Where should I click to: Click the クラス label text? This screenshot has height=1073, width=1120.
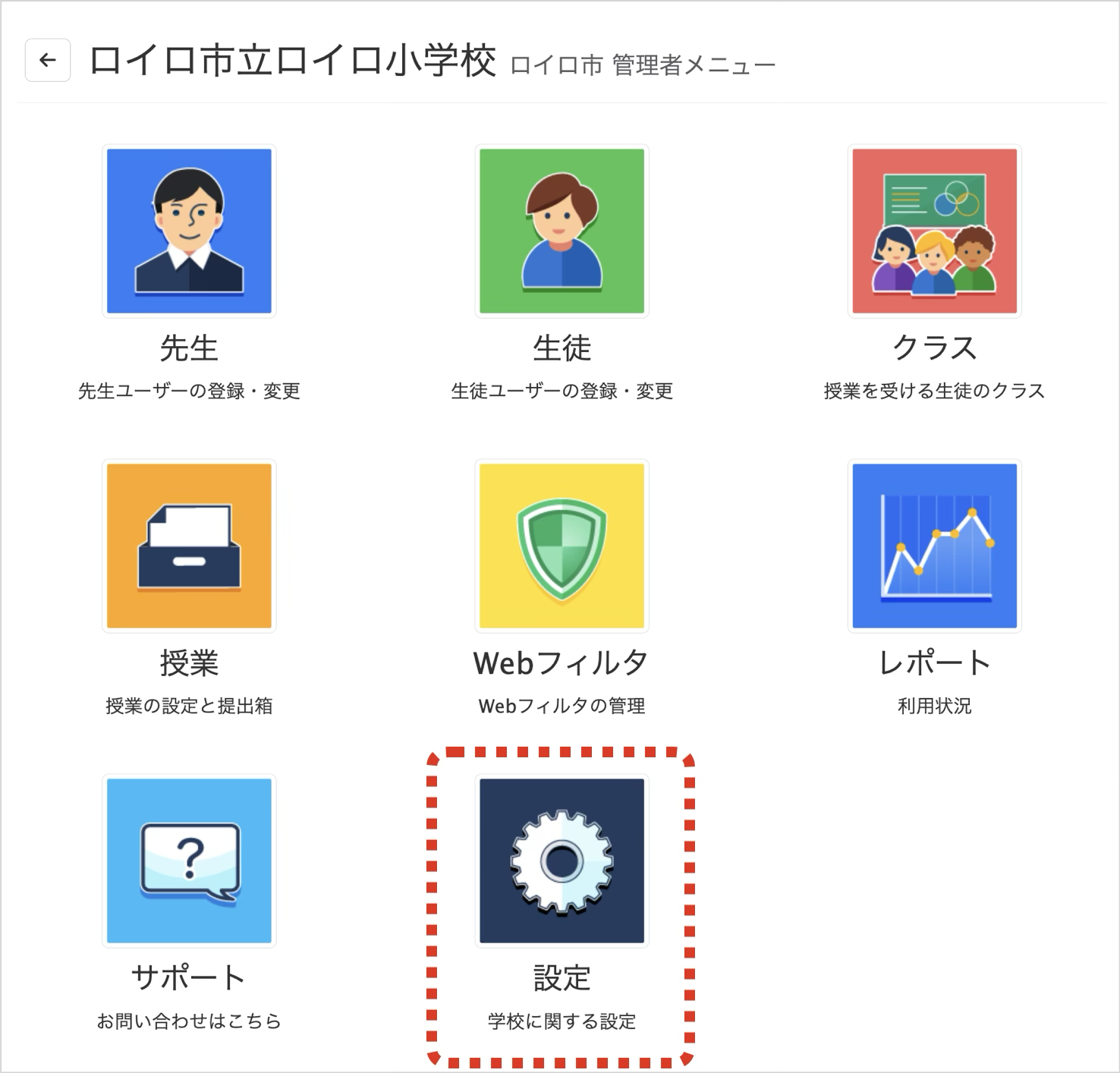934,348
